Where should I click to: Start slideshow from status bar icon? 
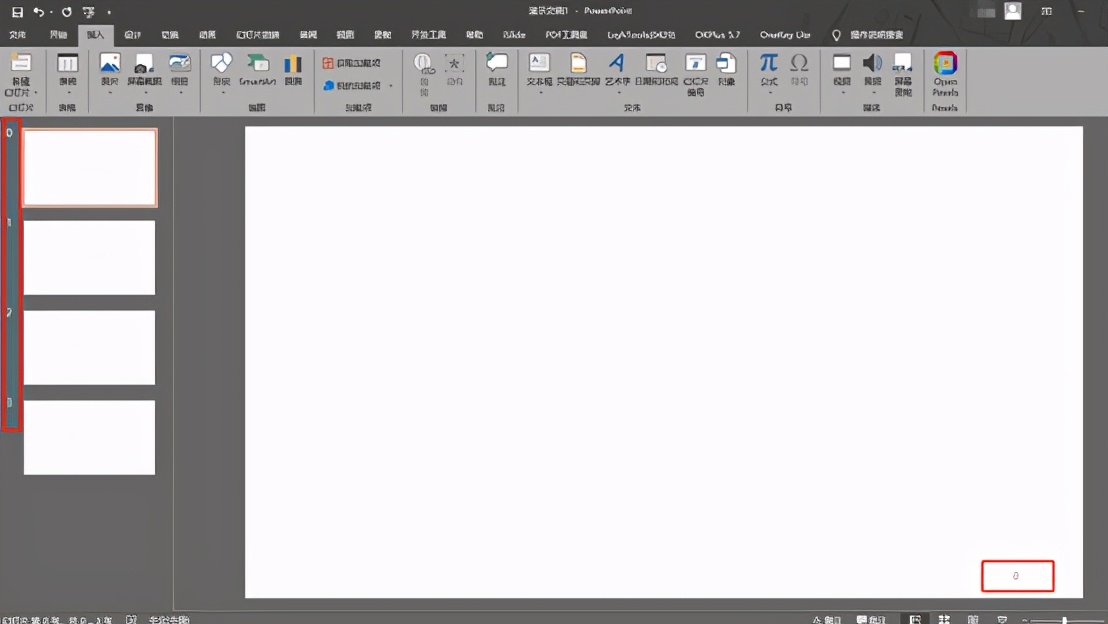coord(1002,619)
